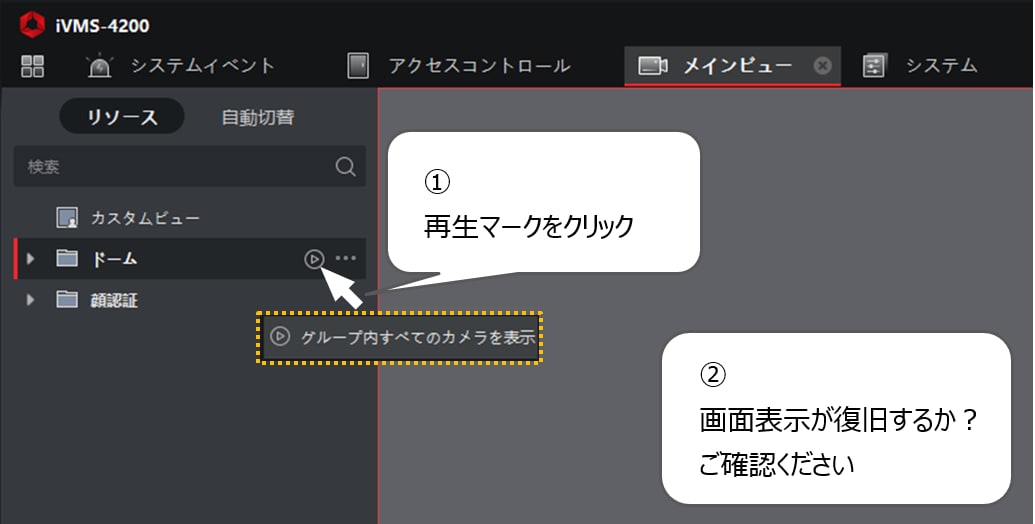Click the magnifier search icon
Viewport: 1035px width, 524px height.
345,166
